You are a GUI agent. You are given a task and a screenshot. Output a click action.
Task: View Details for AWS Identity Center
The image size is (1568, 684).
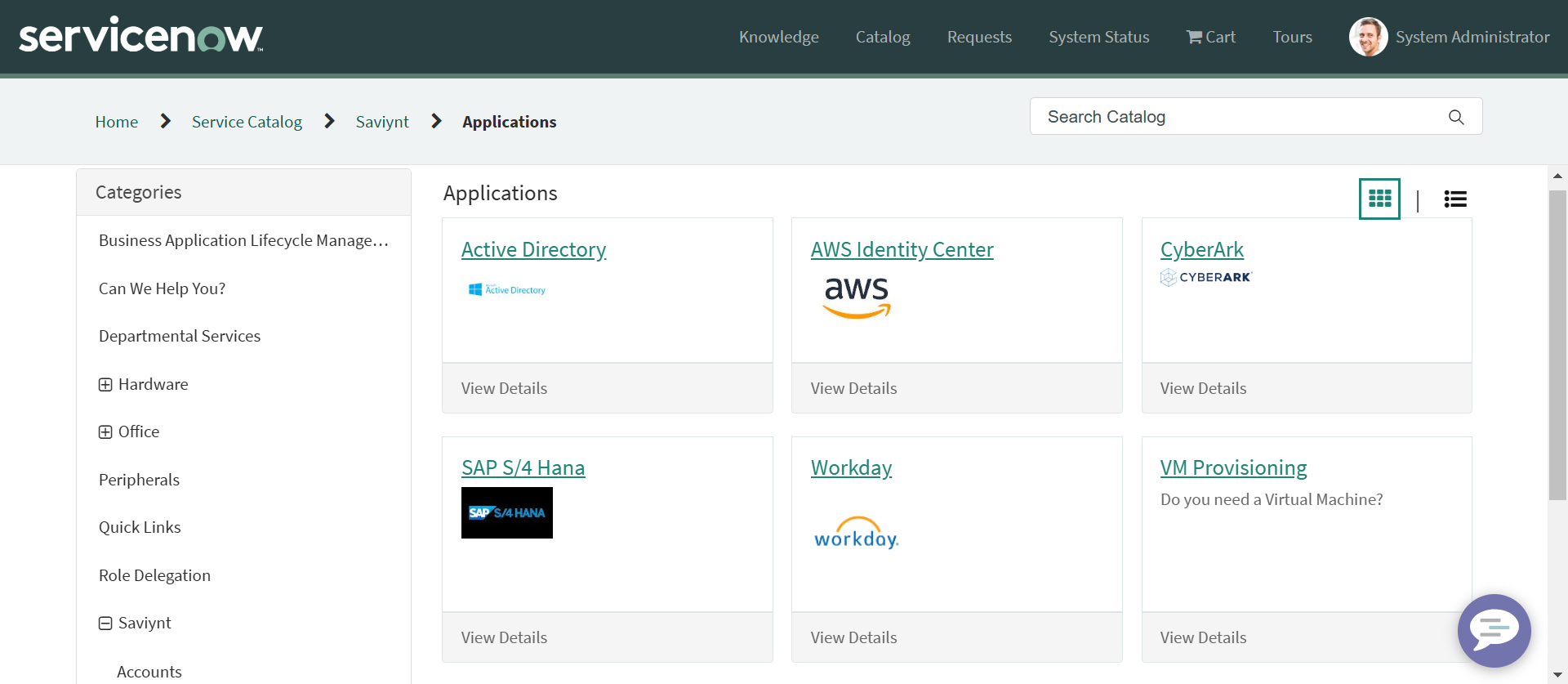tap(853, 388)
